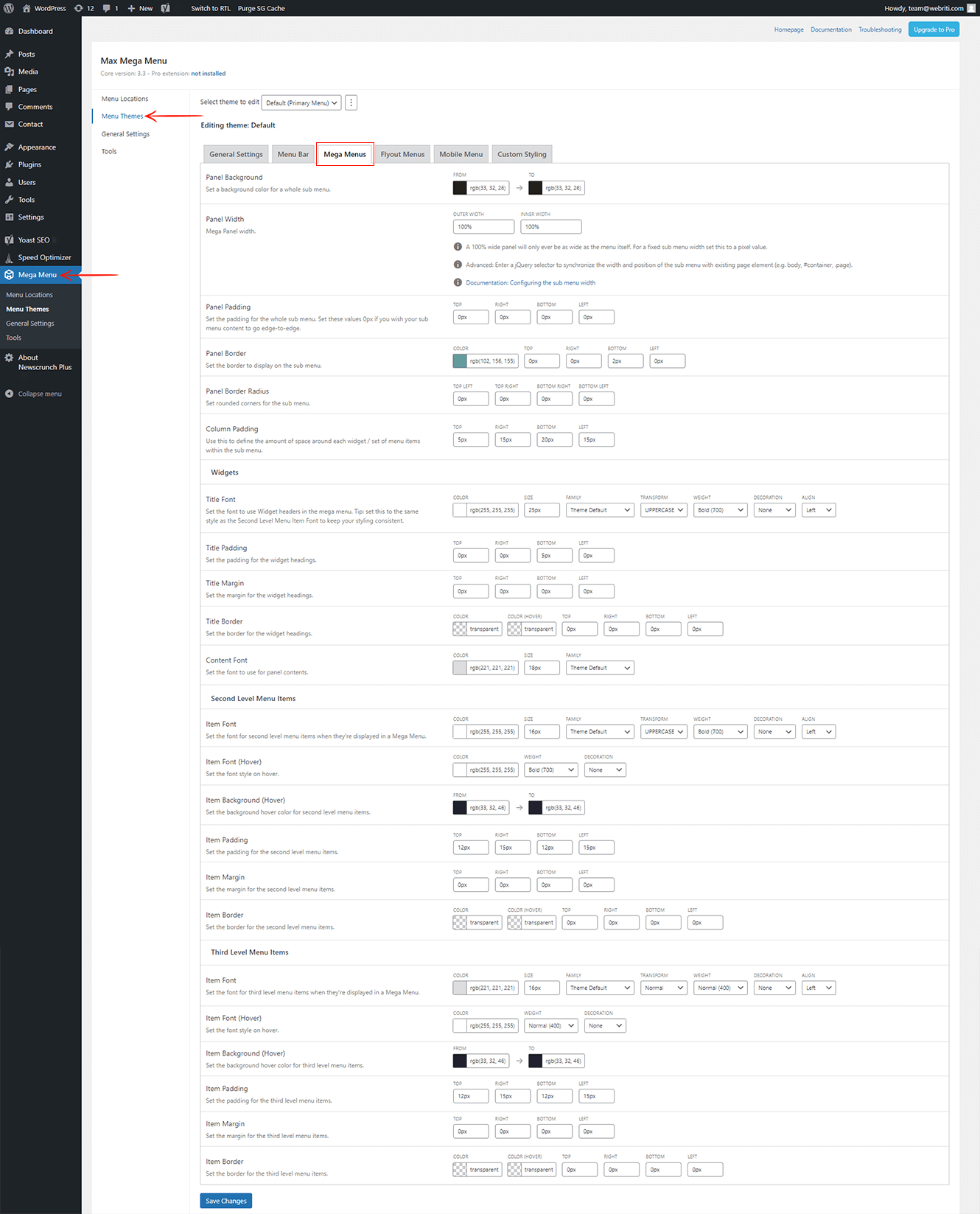Open Appearance brush icon in sidebar
The width and height of the screenshot is (980, 1214).
click(x=9, y=147)
